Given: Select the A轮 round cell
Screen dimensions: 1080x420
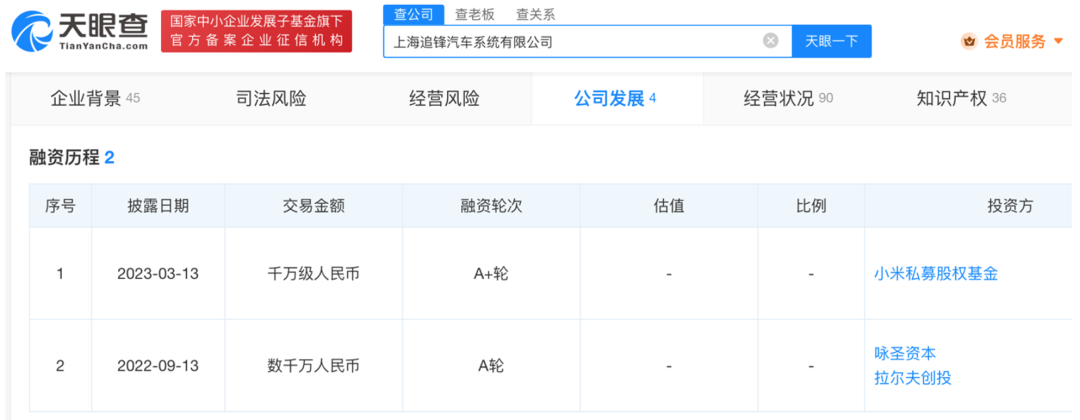Looking at the screenshot, I should tap(491, 366).
